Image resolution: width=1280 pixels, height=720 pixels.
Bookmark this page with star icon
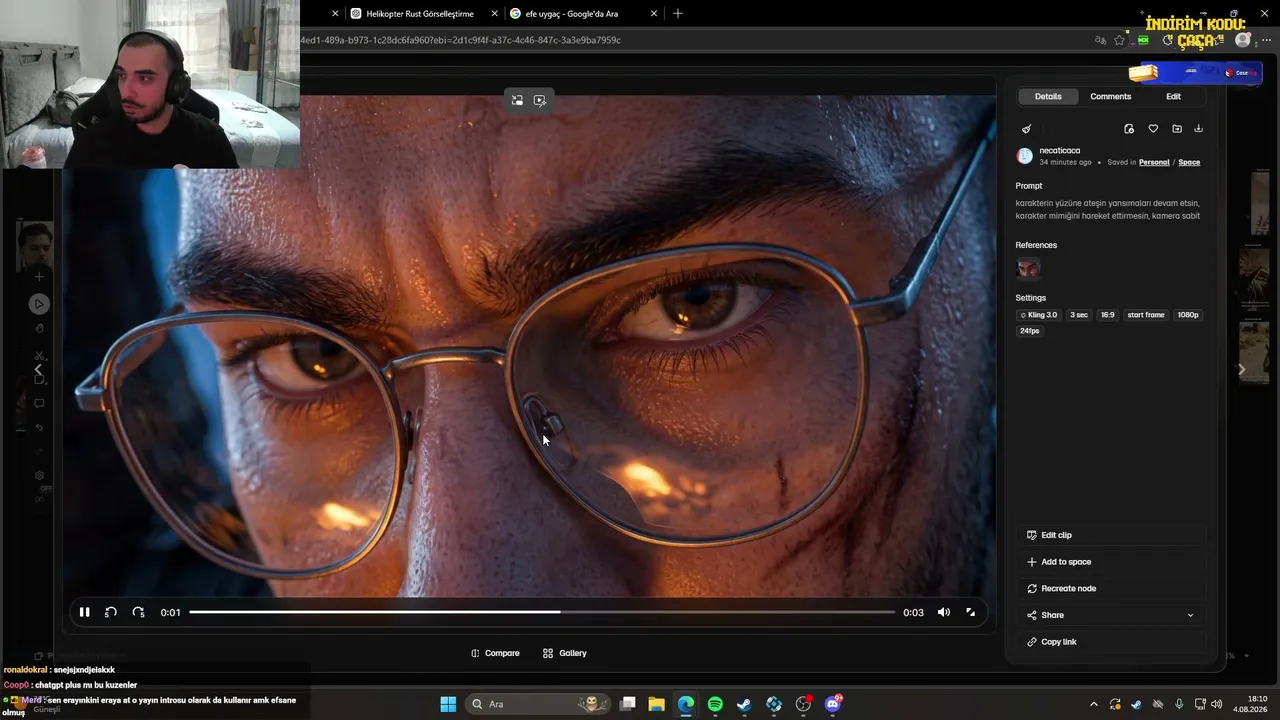(x=1119, y=40)
